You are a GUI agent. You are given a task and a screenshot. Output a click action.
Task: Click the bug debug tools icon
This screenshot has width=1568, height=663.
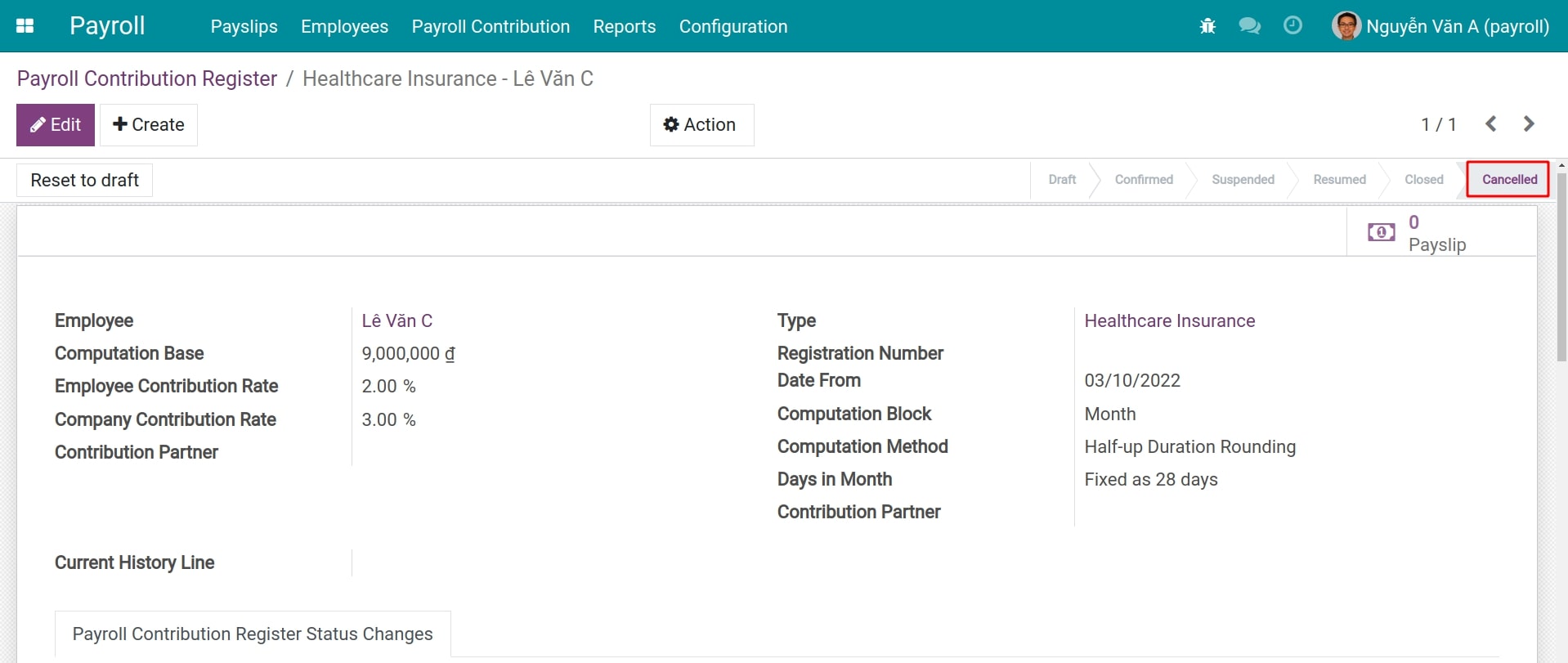click(x=1207, y=26)
